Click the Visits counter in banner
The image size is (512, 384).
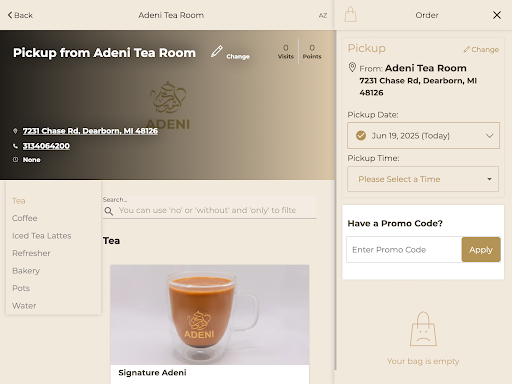click(286, 52)
